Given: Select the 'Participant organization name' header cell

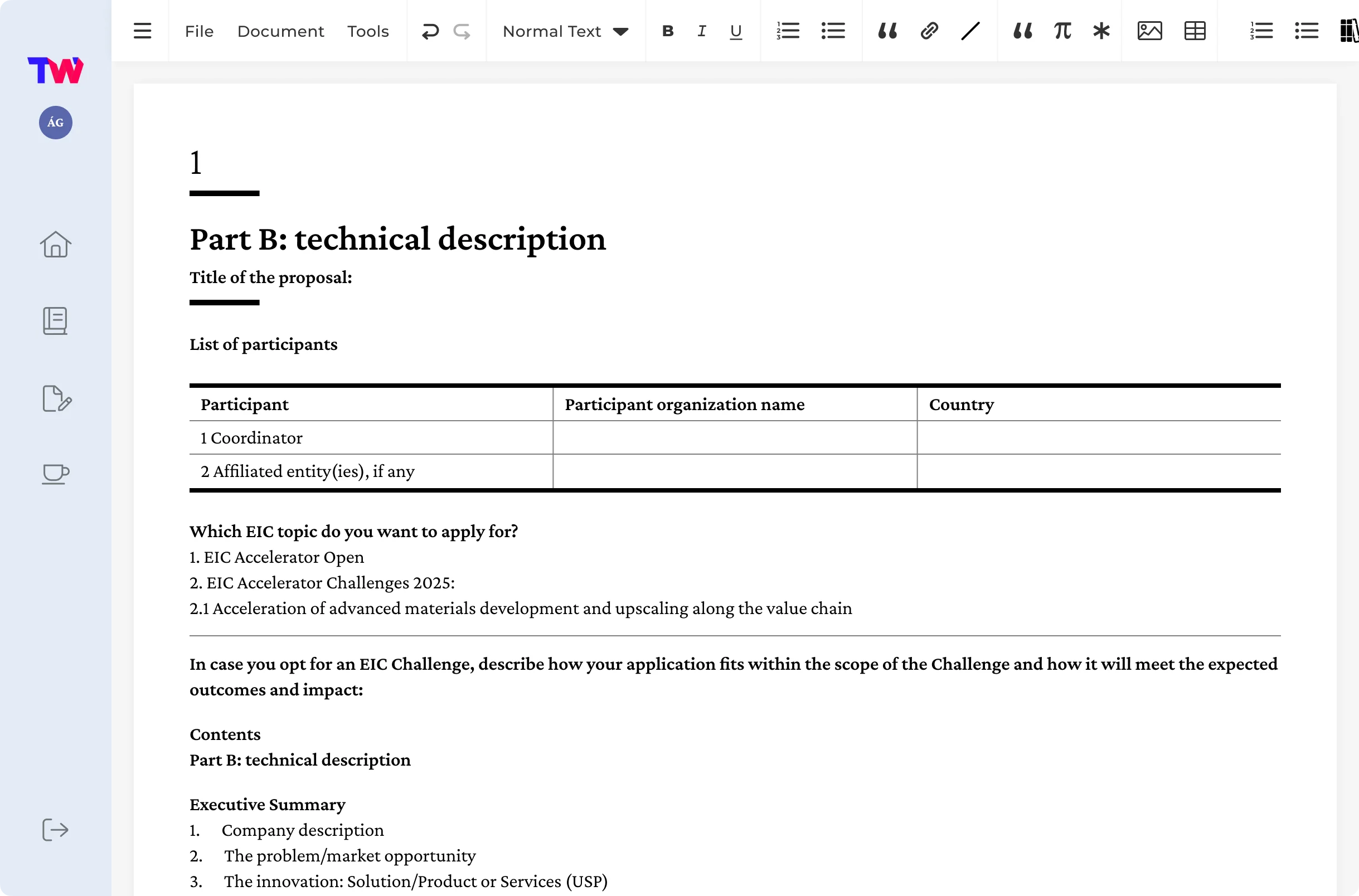Looking at the screenshot, I should tap(735, 405).
